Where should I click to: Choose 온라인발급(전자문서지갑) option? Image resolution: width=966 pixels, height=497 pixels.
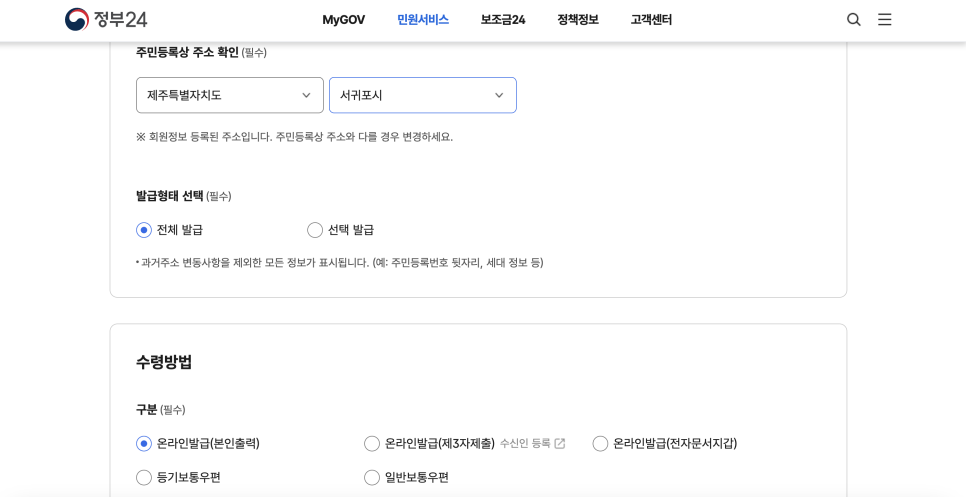click(600, 443)
